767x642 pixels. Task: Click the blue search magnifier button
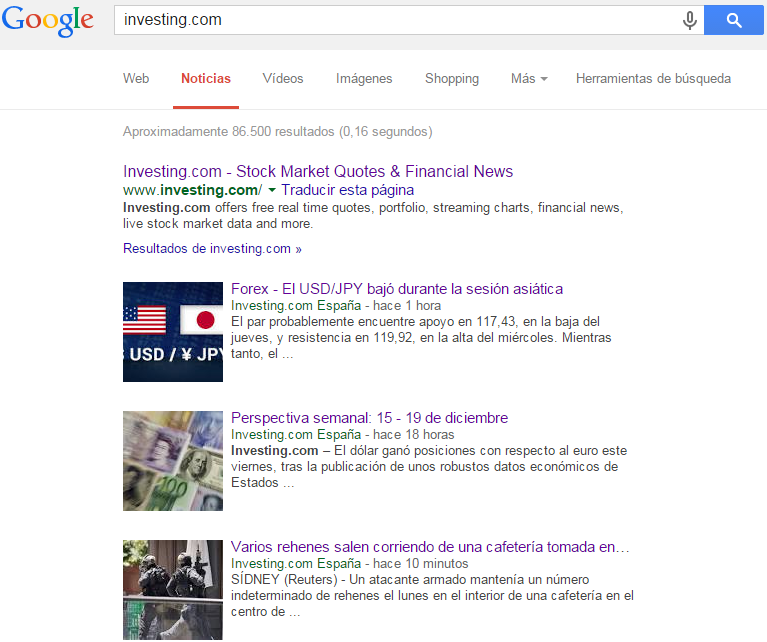coord(733,20)
